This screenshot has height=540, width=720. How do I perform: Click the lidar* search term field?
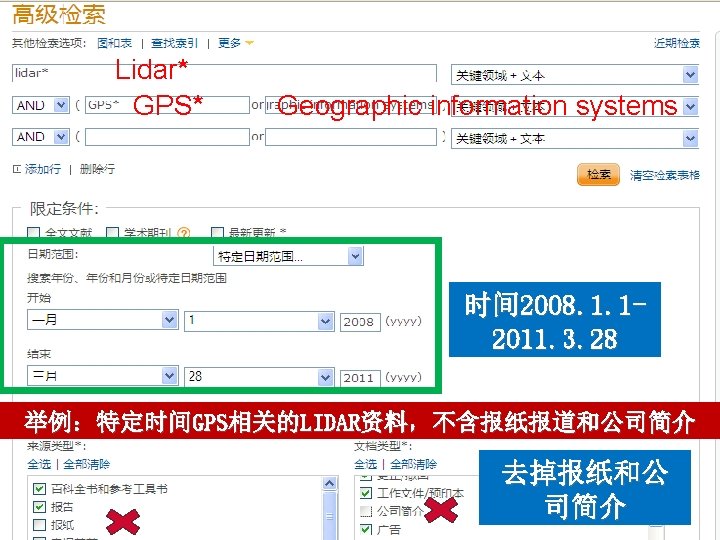coord(224,73)
